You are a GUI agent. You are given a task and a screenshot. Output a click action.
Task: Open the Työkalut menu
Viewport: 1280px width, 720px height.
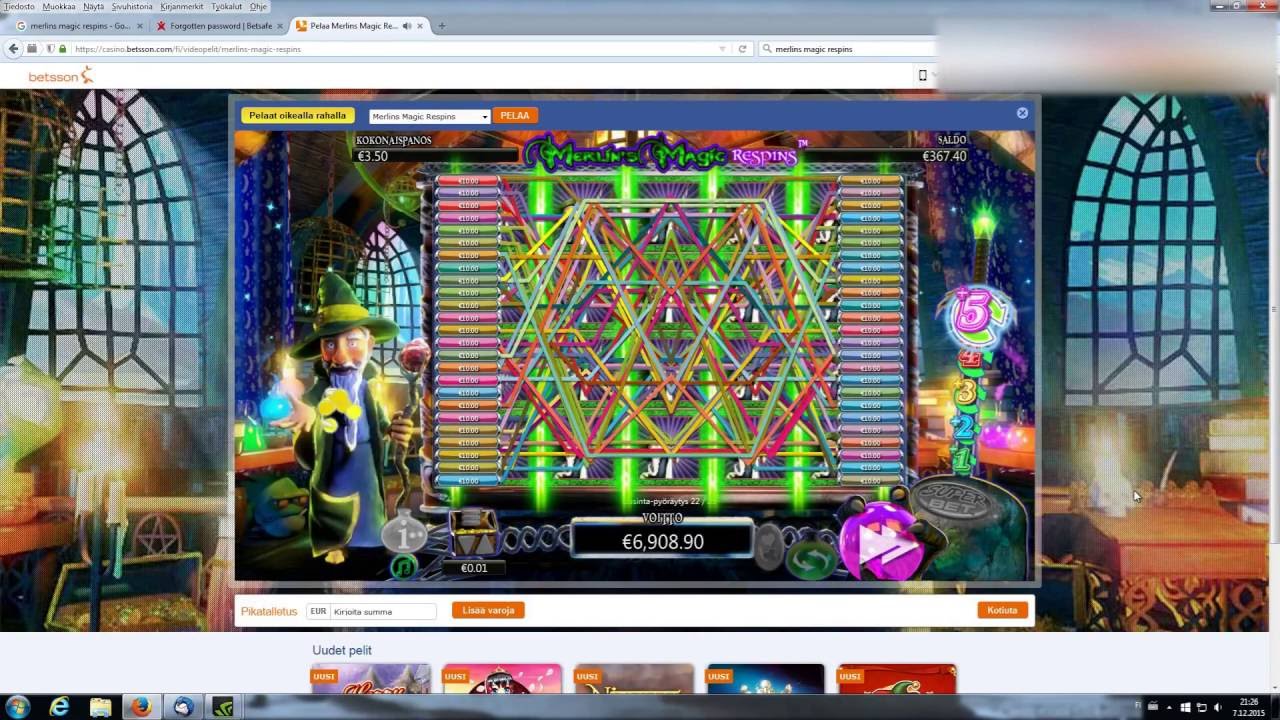(x=226, y=6)
